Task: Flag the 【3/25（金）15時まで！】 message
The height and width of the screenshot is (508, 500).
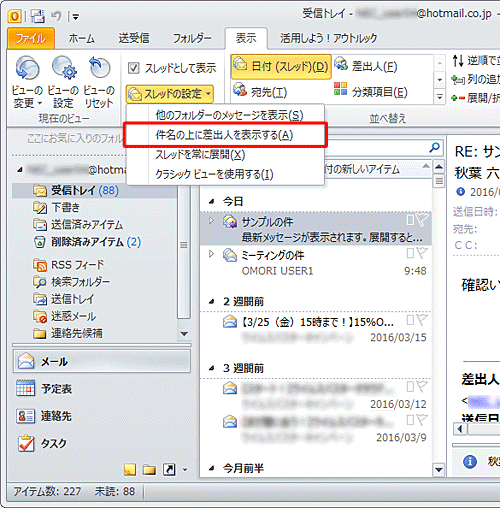Action: pos(422,320)
